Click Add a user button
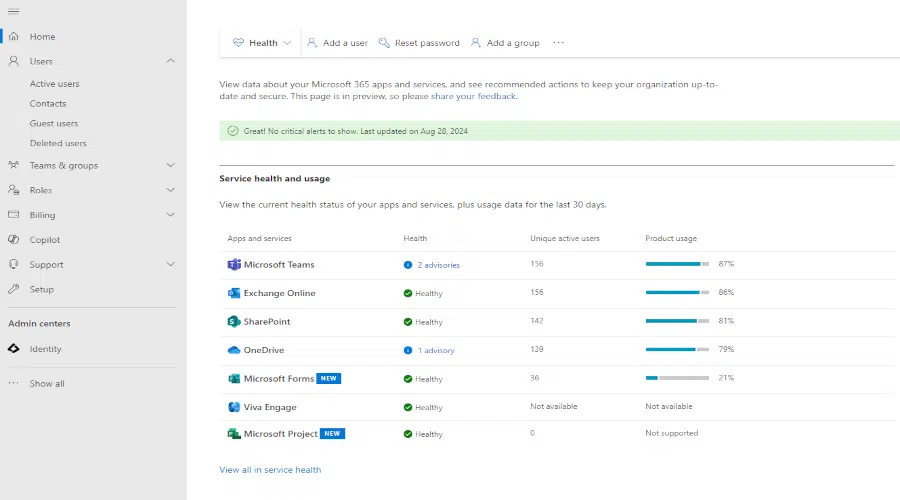 coord(337,43)
